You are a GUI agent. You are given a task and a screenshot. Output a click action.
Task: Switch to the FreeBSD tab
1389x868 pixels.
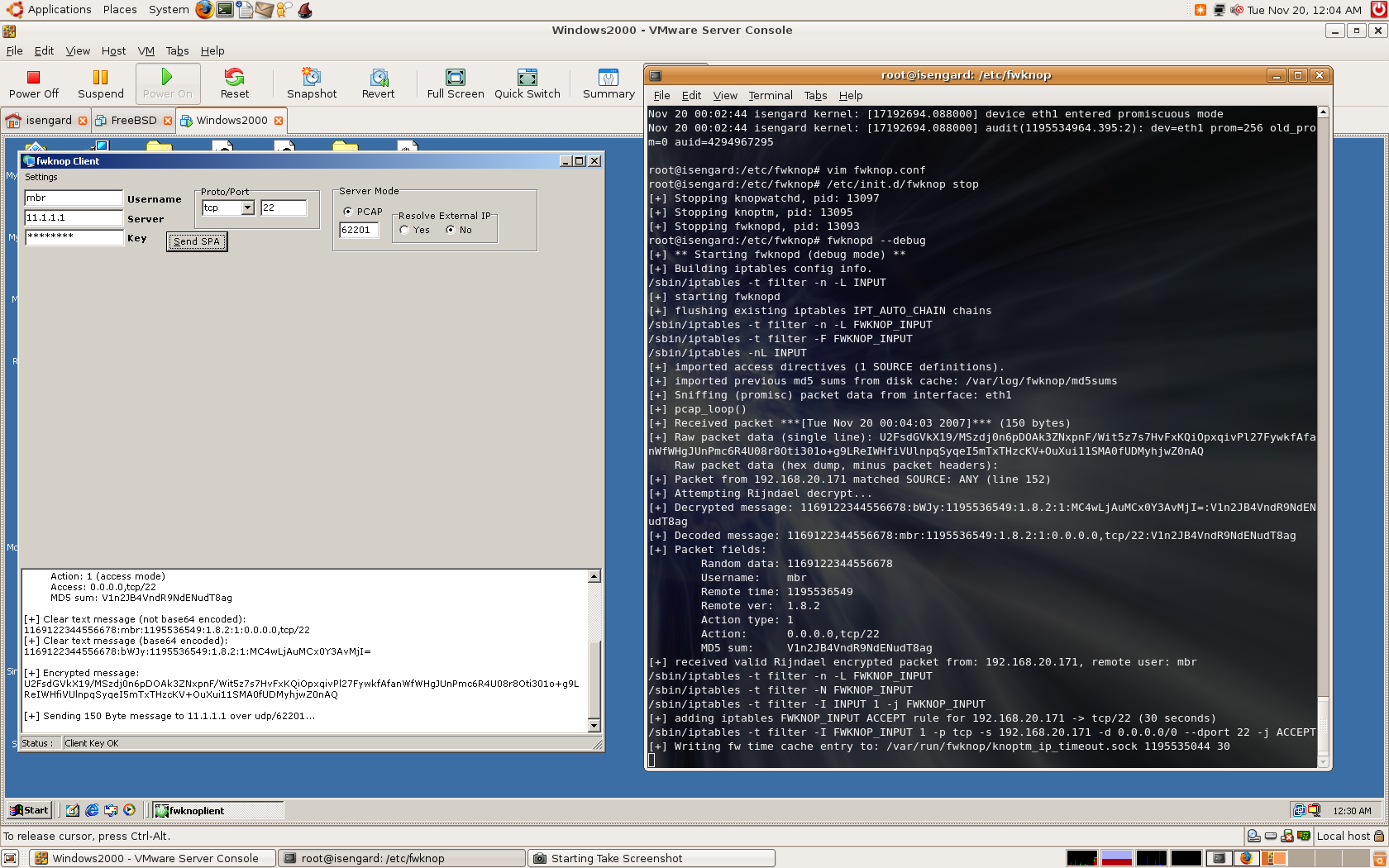click(x=133, y=121)
